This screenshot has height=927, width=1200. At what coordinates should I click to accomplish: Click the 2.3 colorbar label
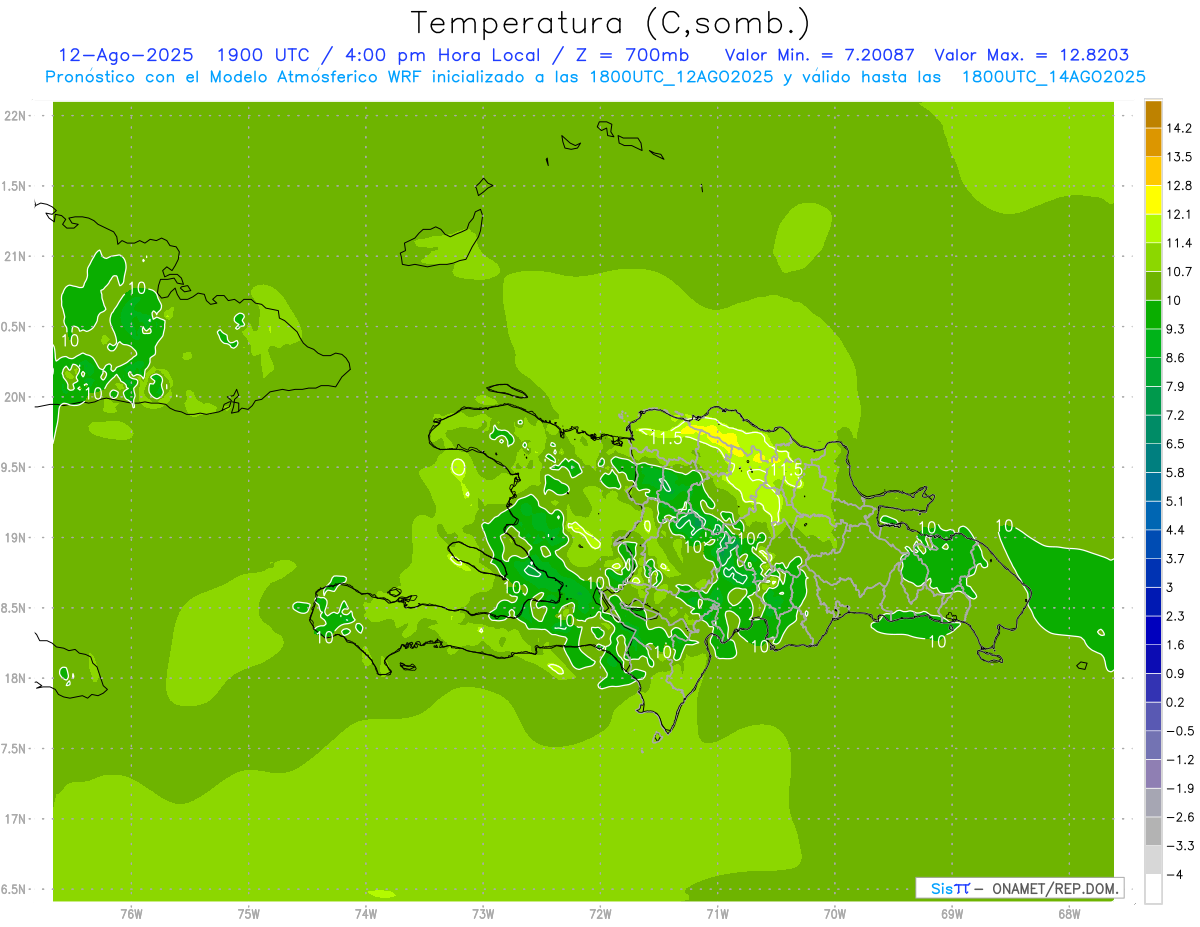pyautogui.click(x=1176, y=616)
